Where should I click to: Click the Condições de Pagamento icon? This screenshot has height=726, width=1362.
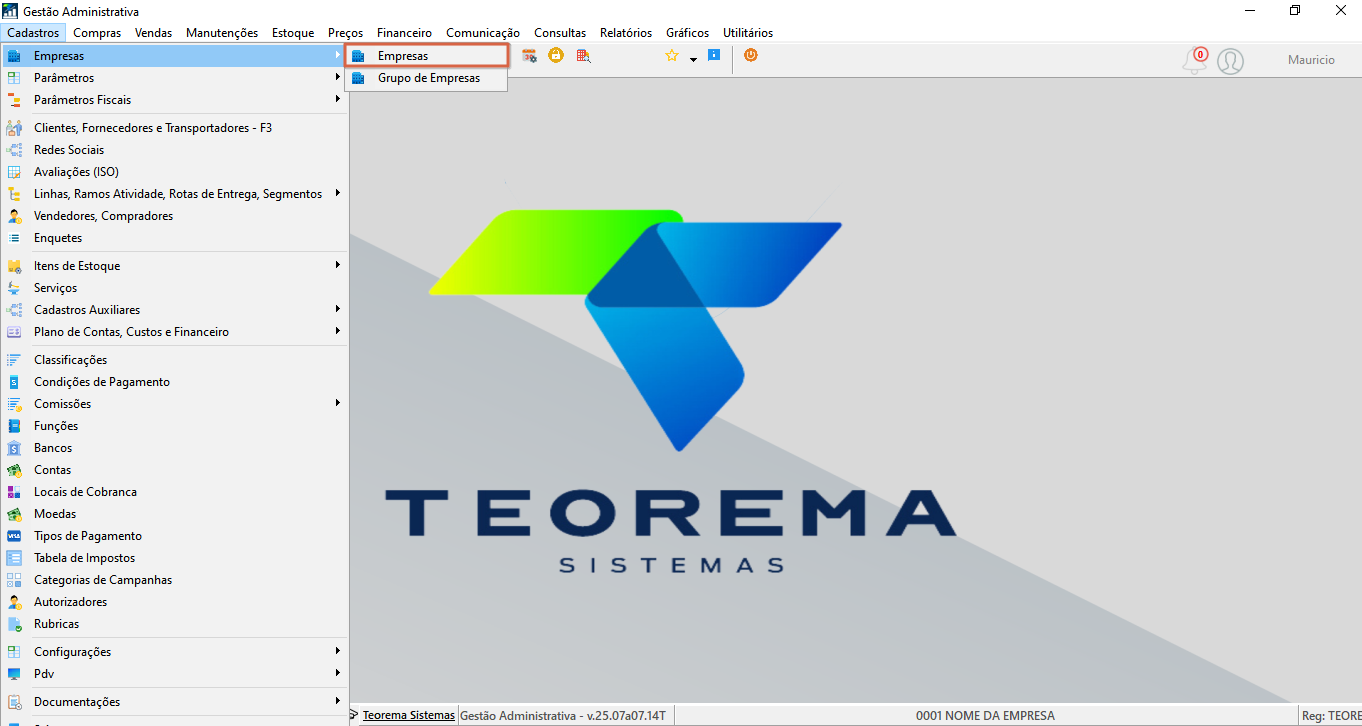14,382
